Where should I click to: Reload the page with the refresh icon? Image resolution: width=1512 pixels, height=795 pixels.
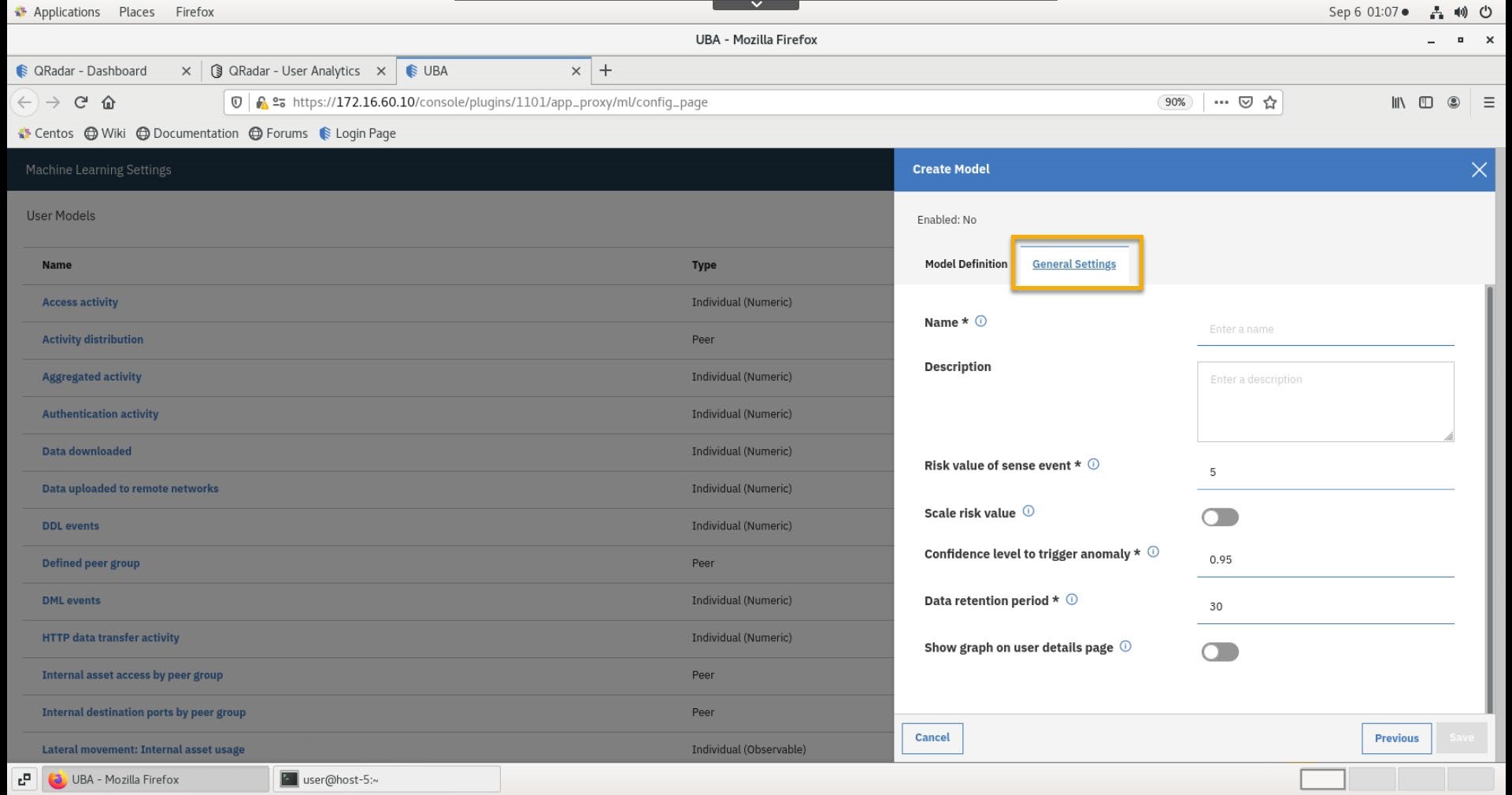tap(80, 102)
